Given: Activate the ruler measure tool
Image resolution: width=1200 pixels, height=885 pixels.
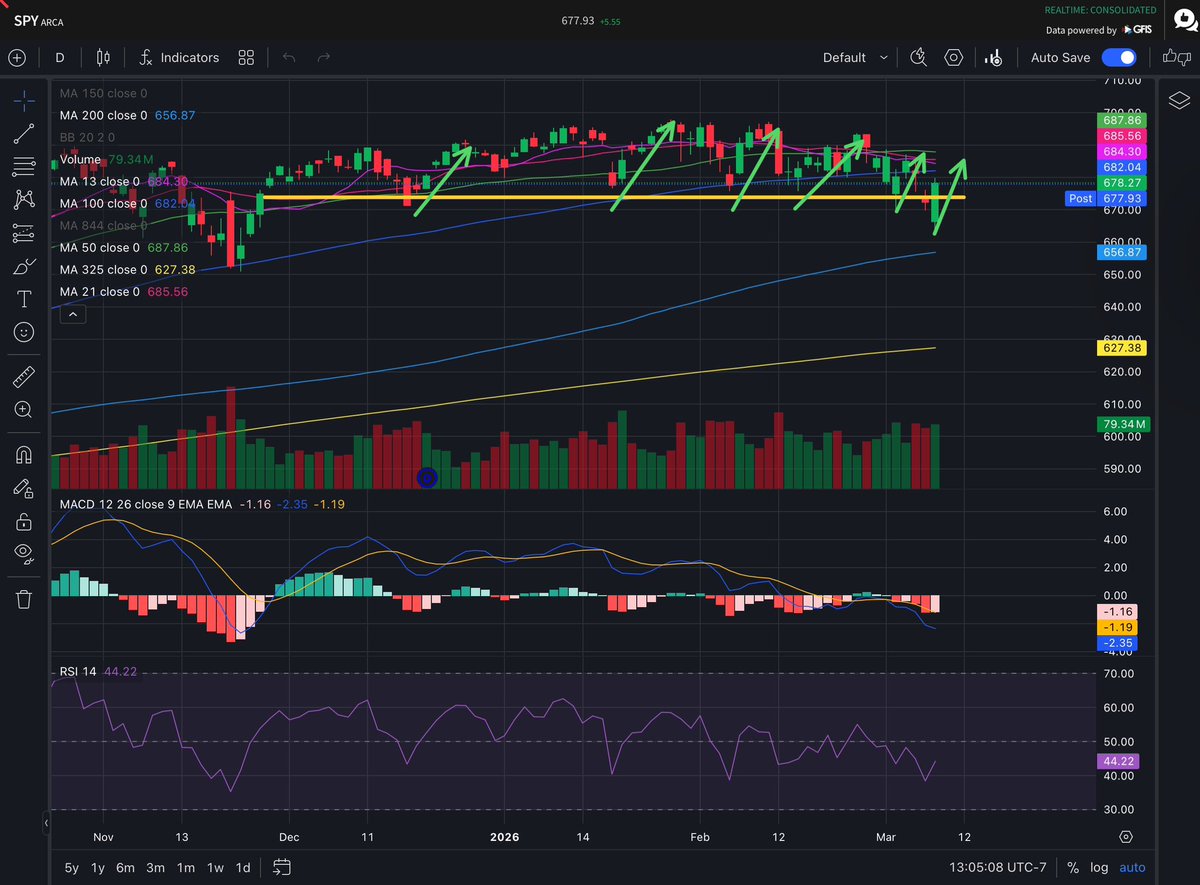Looking at the screenshot, I should [25, 377].
